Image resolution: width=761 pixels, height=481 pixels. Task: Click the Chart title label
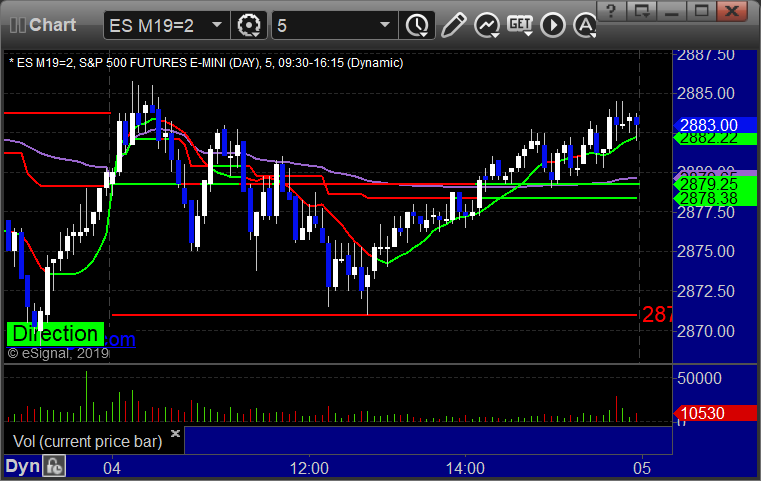pyautogui.click(x=52, y=25)
